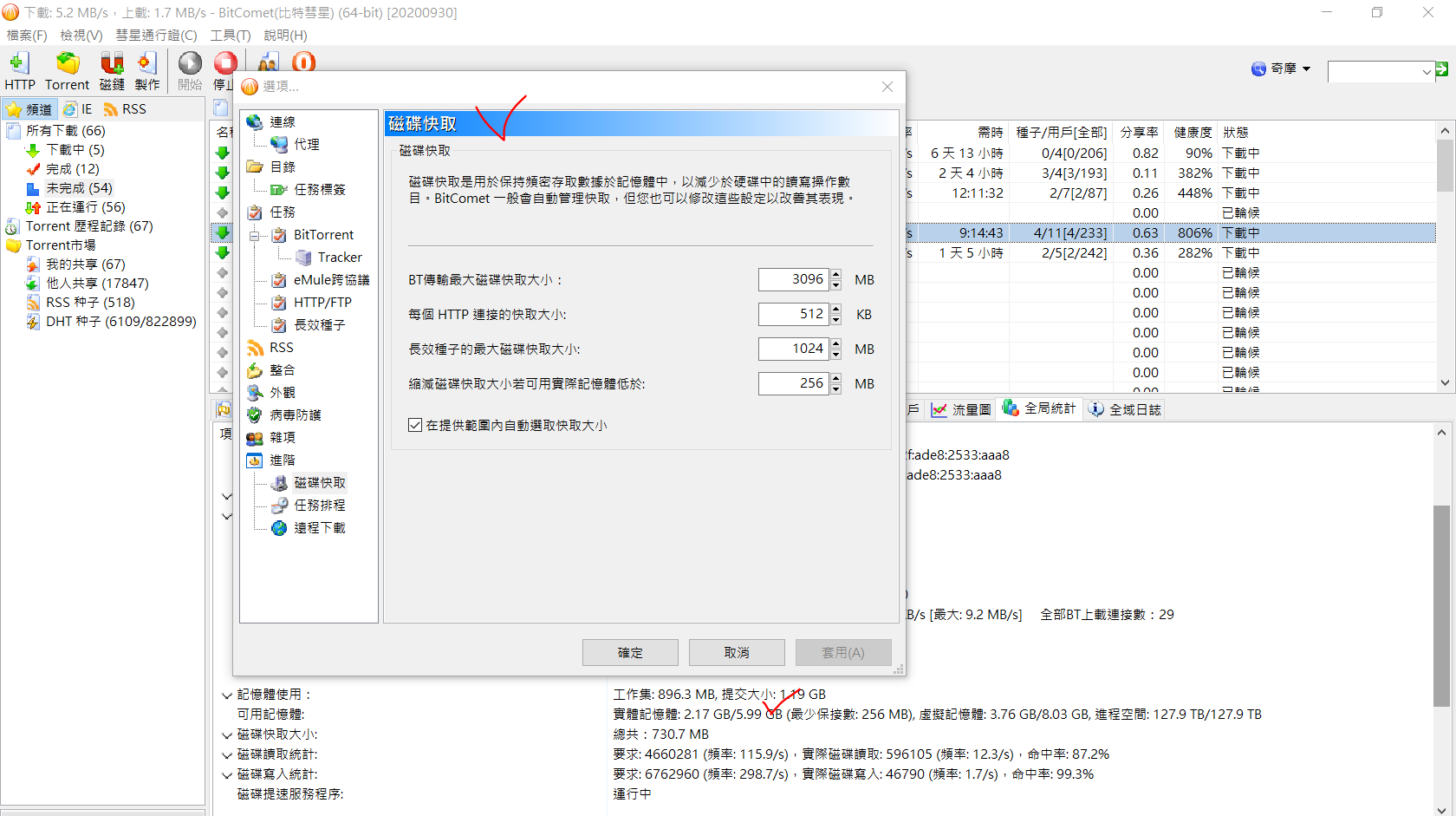
Task: Collapse the BitTorrent tree node
Action: pyautogui.click(x=255, y=235)
